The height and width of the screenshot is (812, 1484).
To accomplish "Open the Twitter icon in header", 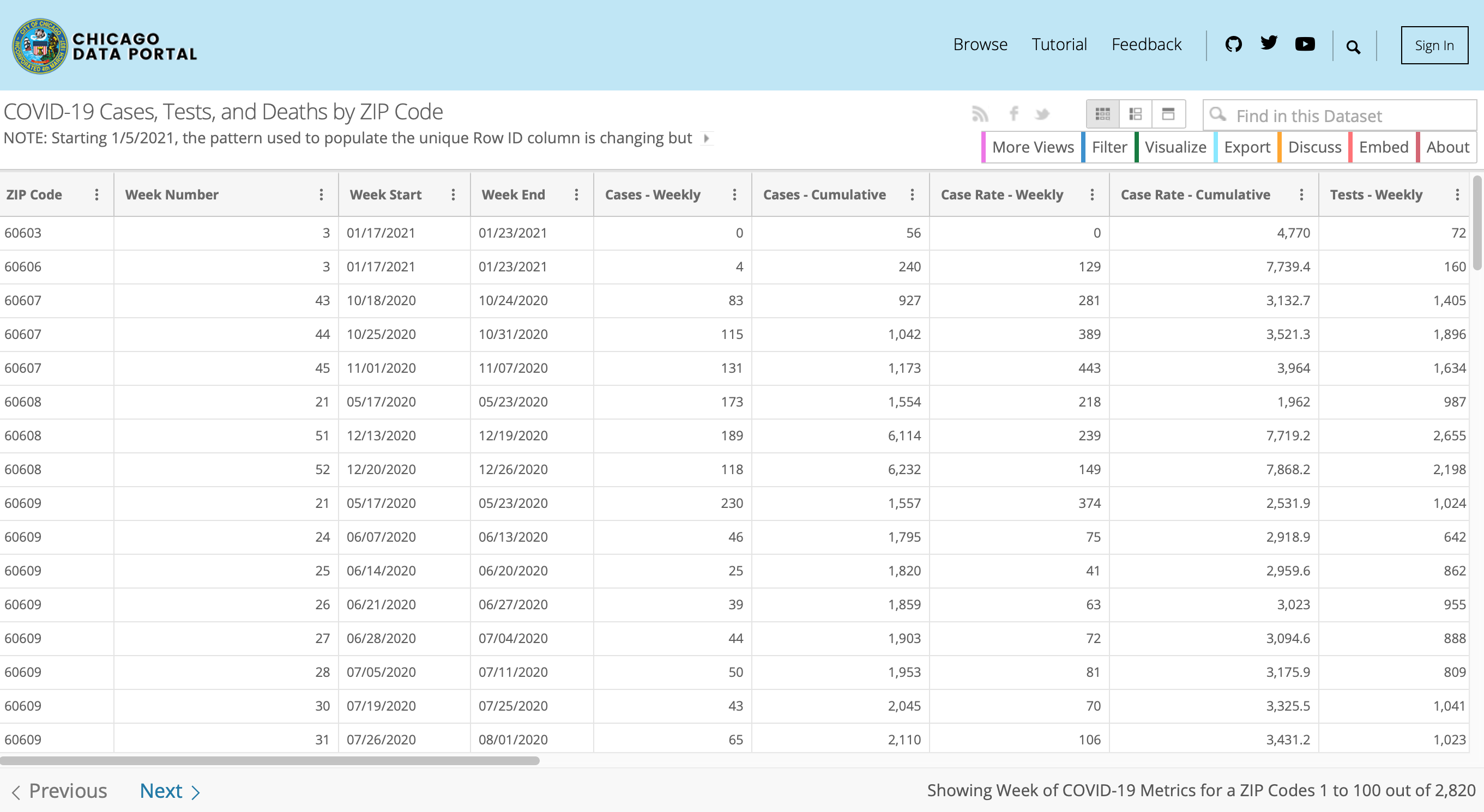I will (1269, 43).
